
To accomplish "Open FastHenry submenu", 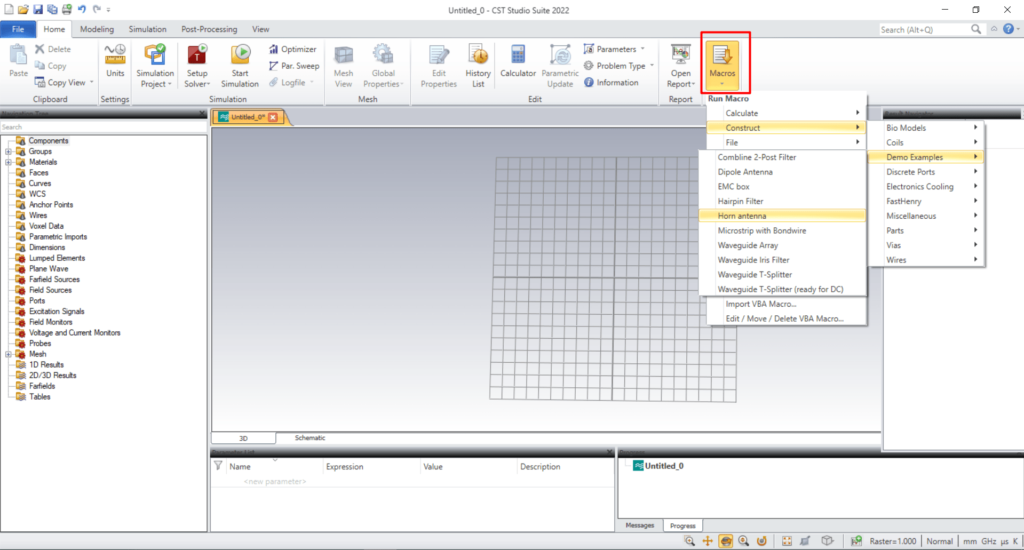I will (x=927, y=201).
